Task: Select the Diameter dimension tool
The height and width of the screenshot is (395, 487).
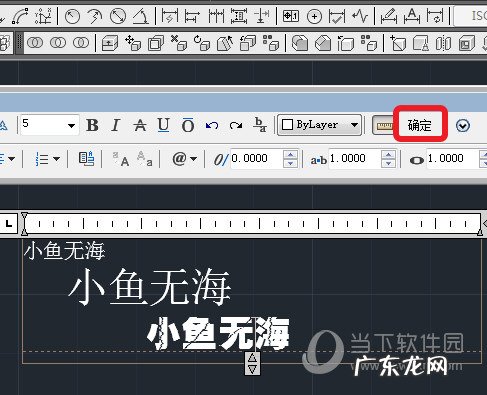Action: point(118,16)
